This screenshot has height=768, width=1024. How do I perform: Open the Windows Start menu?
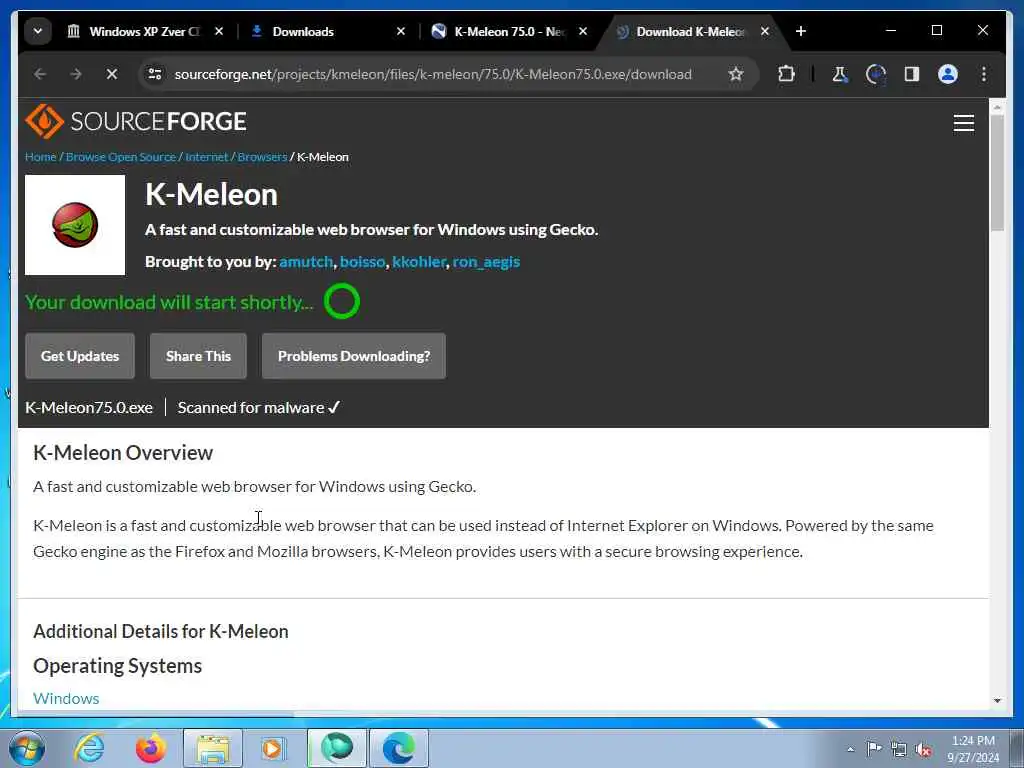click(27, 748)
